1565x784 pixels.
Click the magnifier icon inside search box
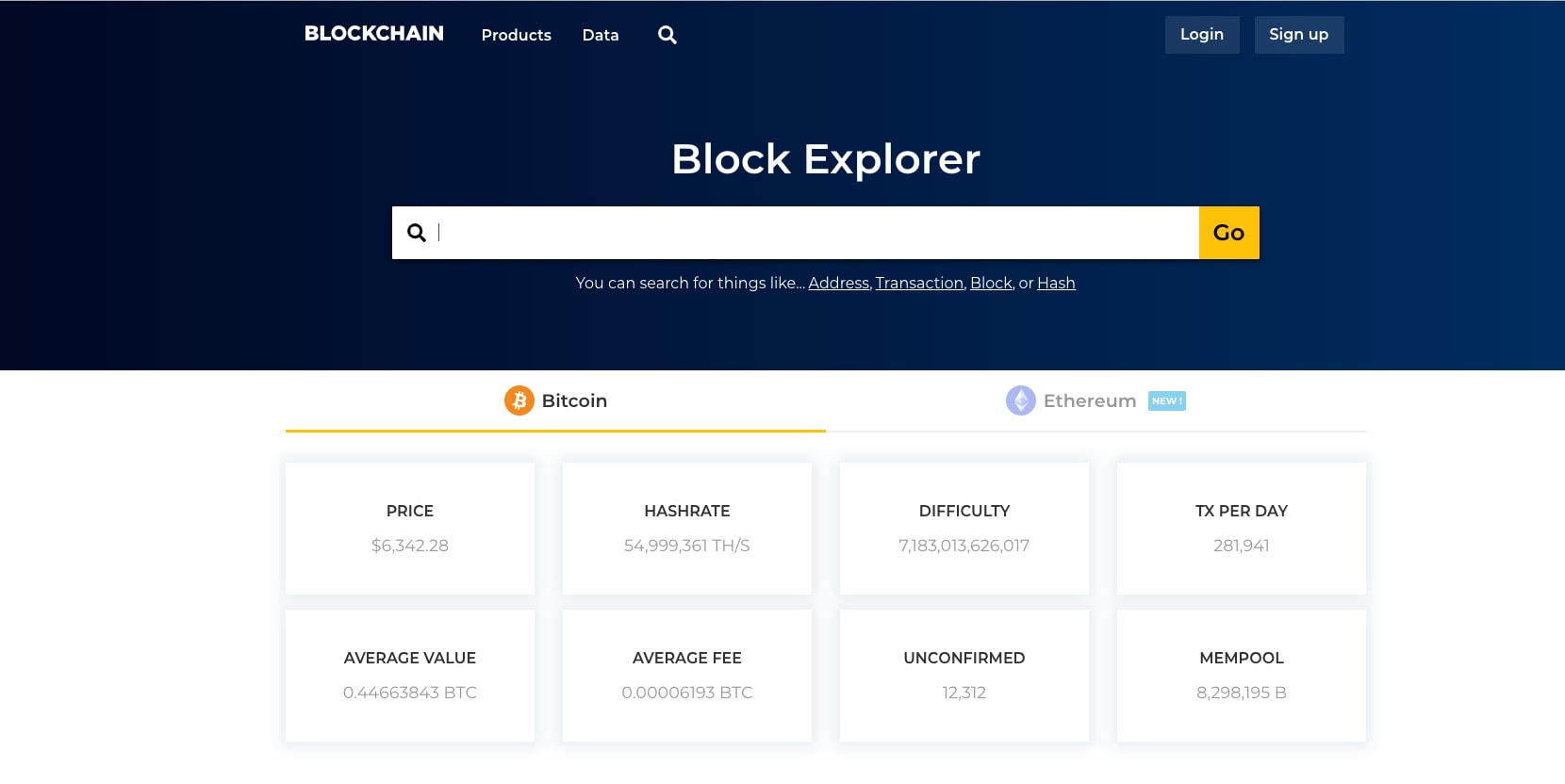coord(417,233)
